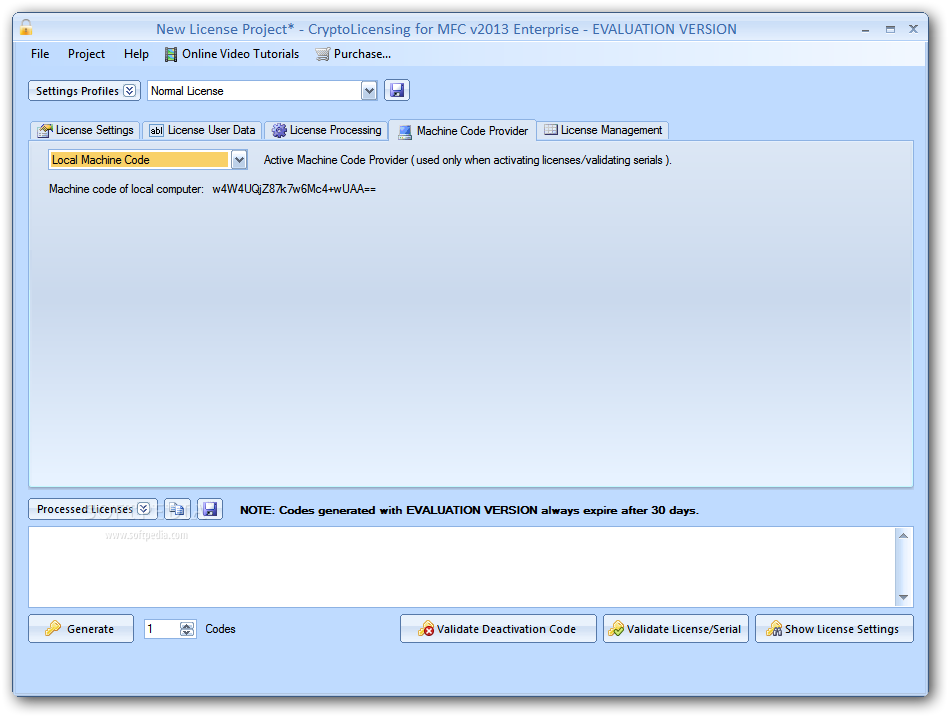Image resolution: width=949 pixels, height=717 pixels.
Task: Click the codes count stepper arrows
Action: pos(187,629)
